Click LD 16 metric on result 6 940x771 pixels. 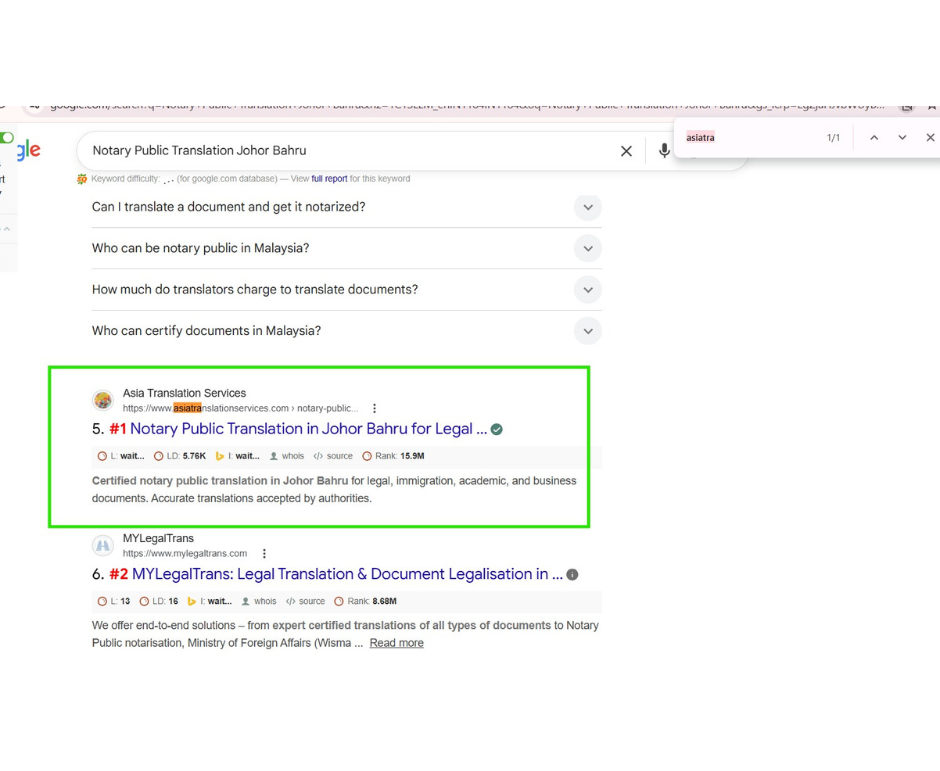coord(159,601)
